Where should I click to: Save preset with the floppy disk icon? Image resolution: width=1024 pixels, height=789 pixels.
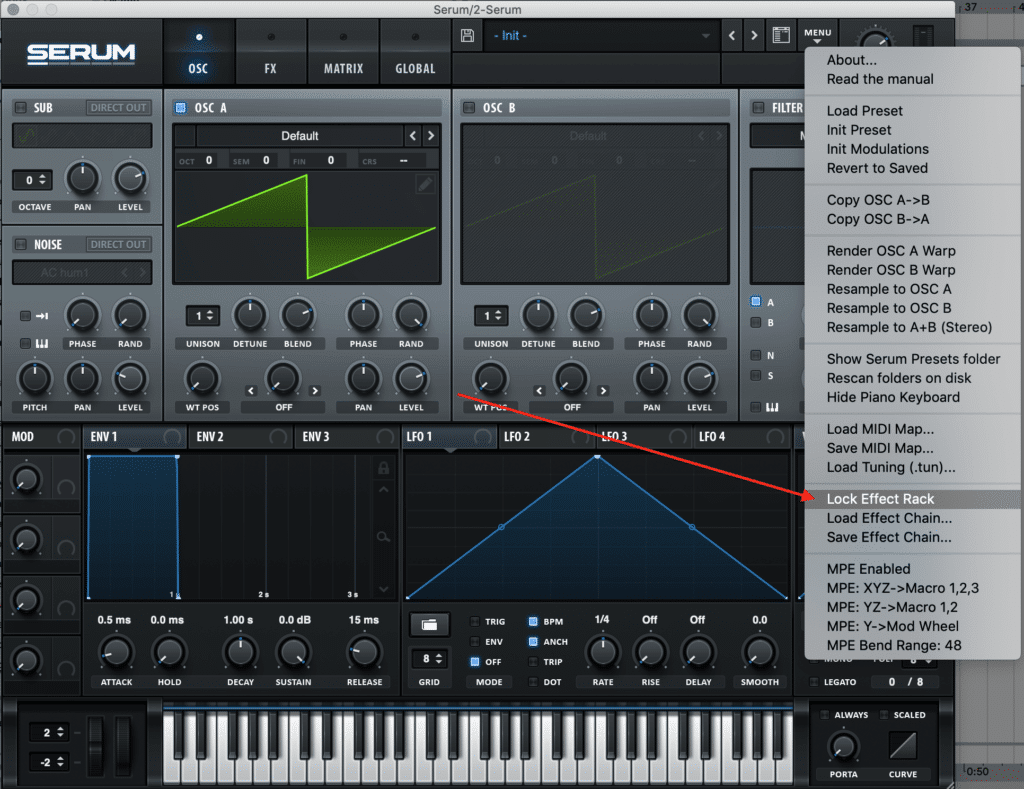[x=467, y=35]
